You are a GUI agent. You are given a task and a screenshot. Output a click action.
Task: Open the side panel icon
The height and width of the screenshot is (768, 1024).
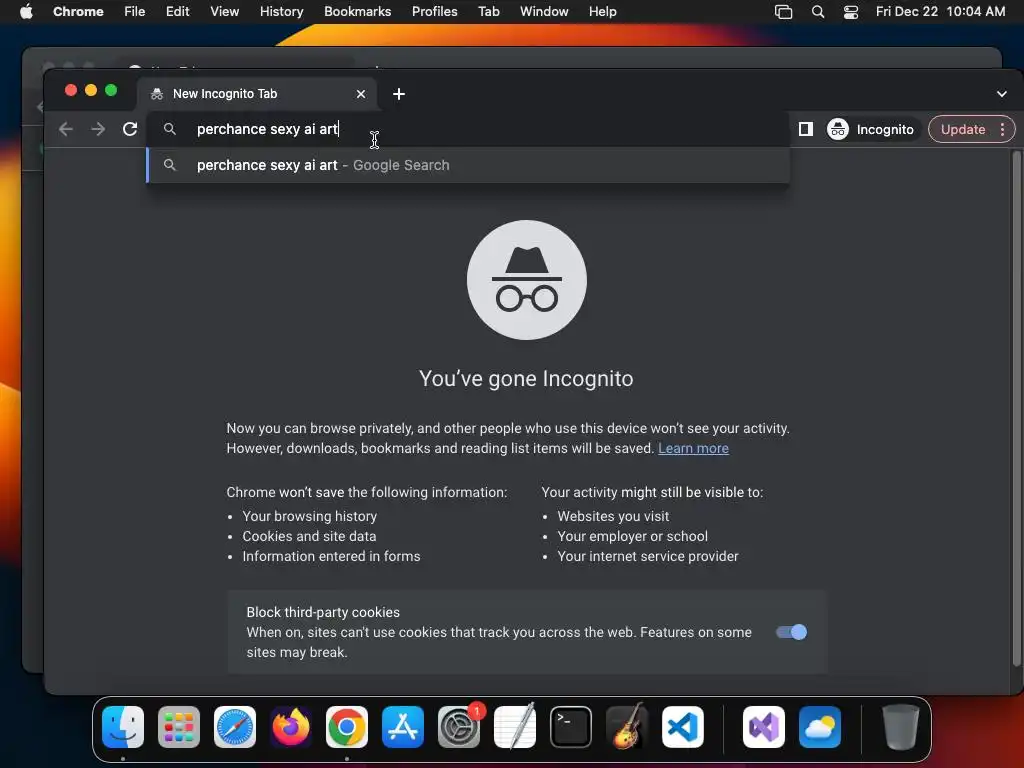(x=806, y=129)
